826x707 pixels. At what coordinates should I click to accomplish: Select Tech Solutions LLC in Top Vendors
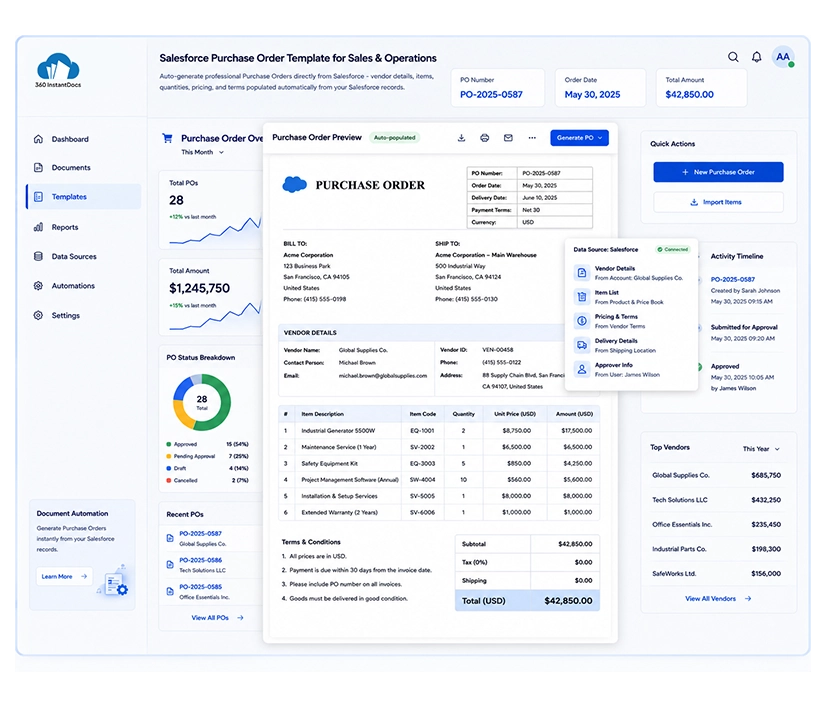point(716,500)
